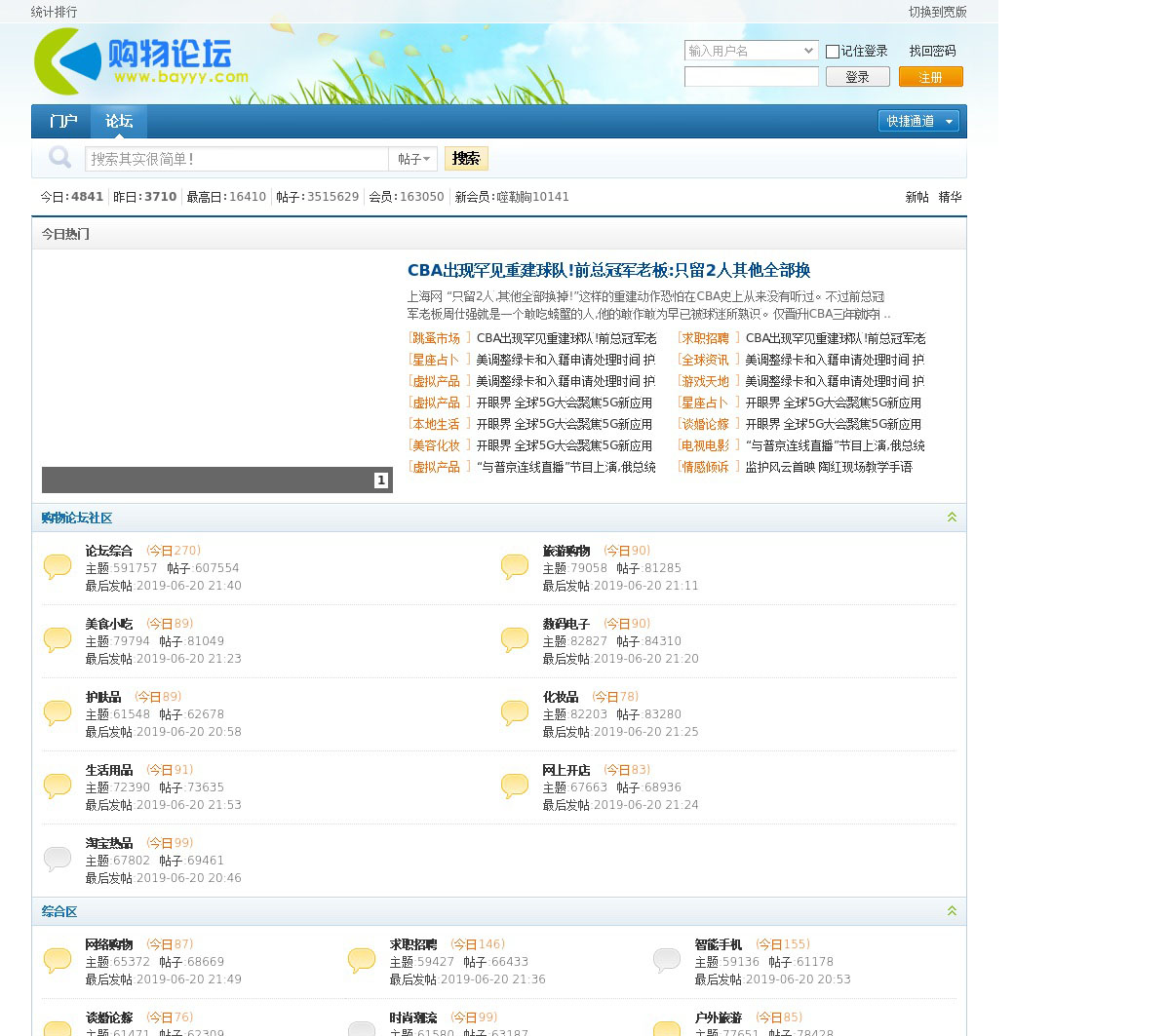
Task: Select the 论坛 navigation tab
Action: point(119,121)
